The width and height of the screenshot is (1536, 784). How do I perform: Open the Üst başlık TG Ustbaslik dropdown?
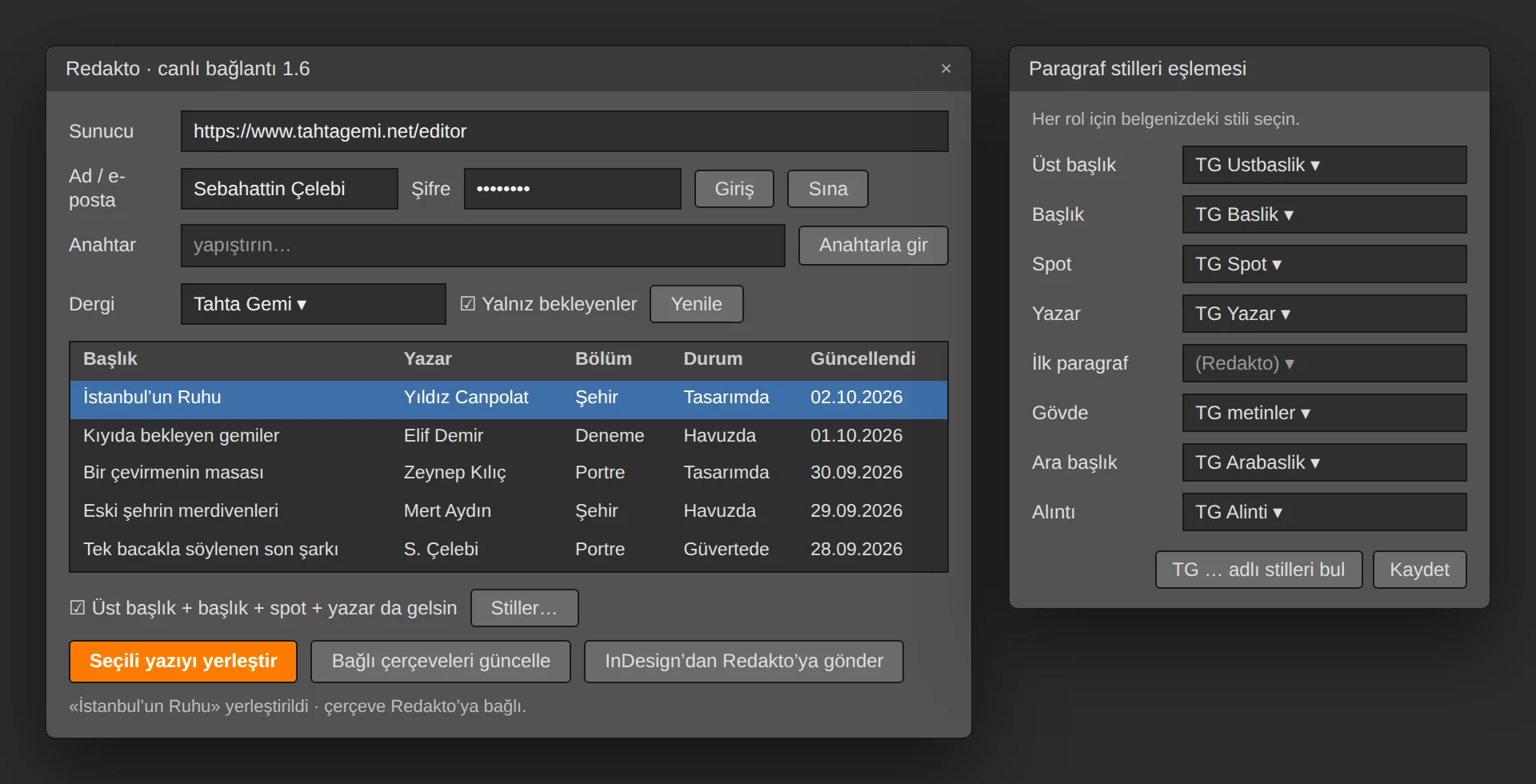coord(1325,165)
